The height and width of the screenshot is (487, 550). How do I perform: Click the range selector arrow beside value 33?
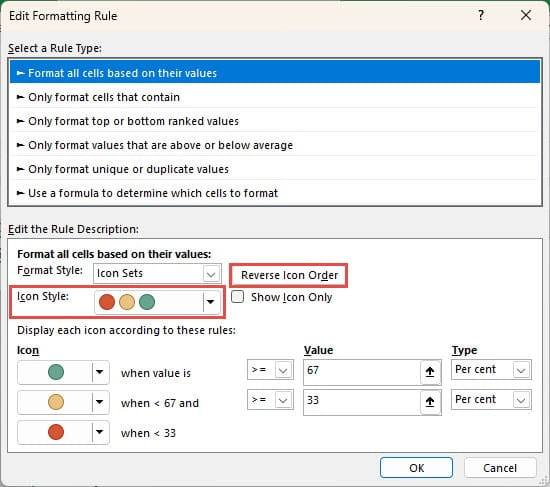tap(430, 402)
